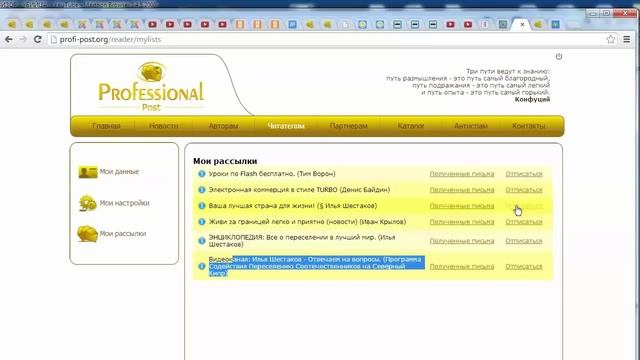
Task: Open the Антиспам menu item
Action: [471, 126]
